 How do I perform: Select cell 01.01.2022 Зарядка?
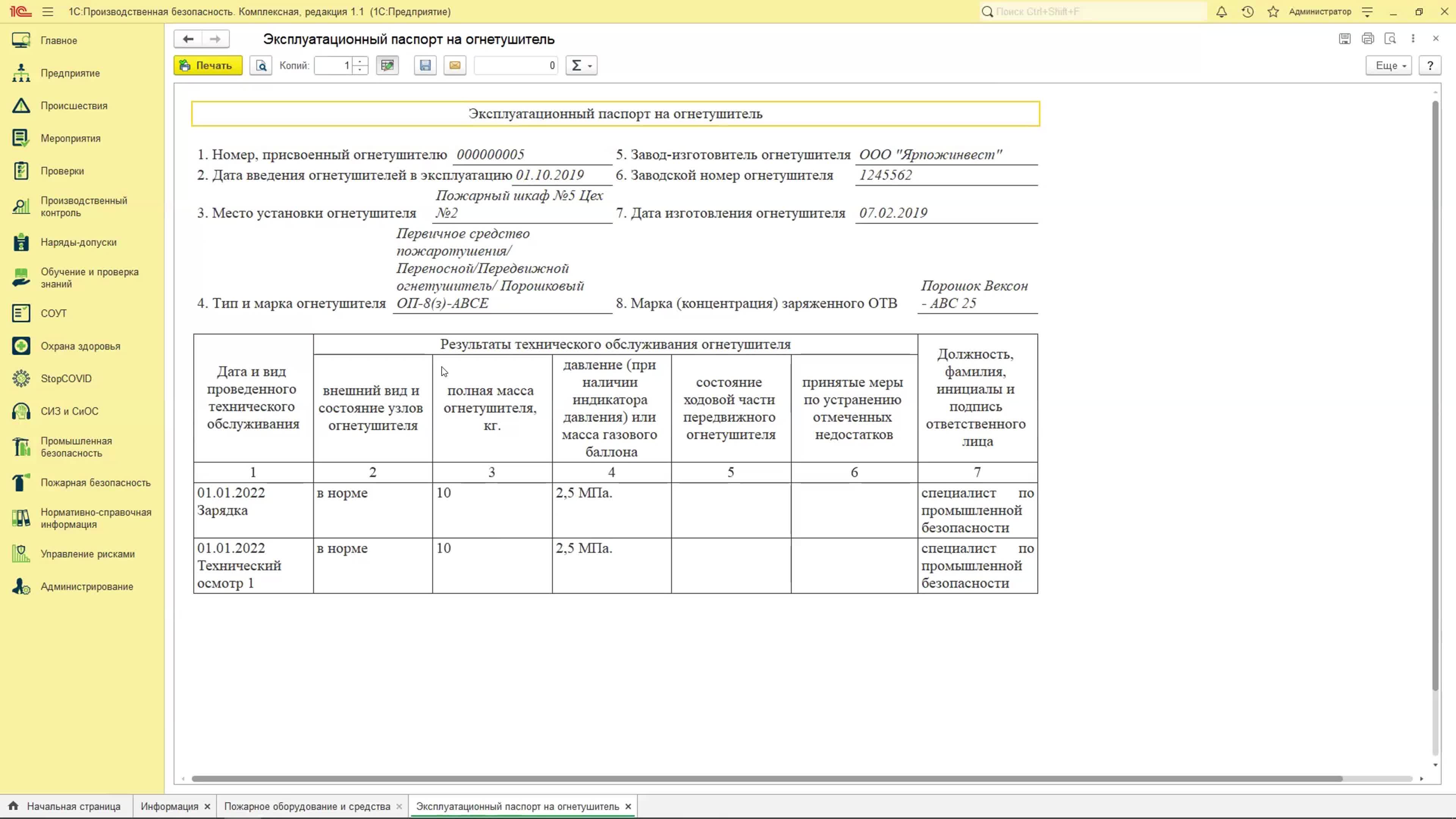(253, 510)
